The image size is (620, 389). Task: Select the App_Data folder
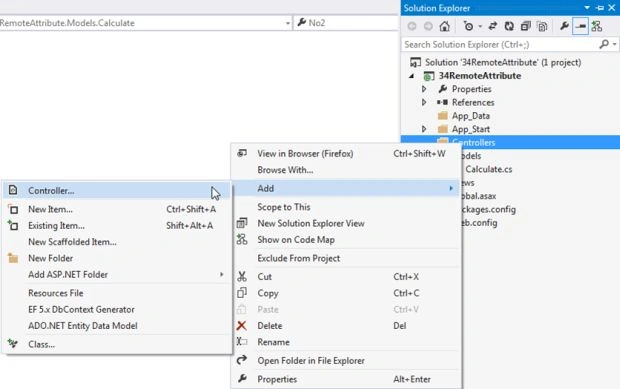[471, 116]
